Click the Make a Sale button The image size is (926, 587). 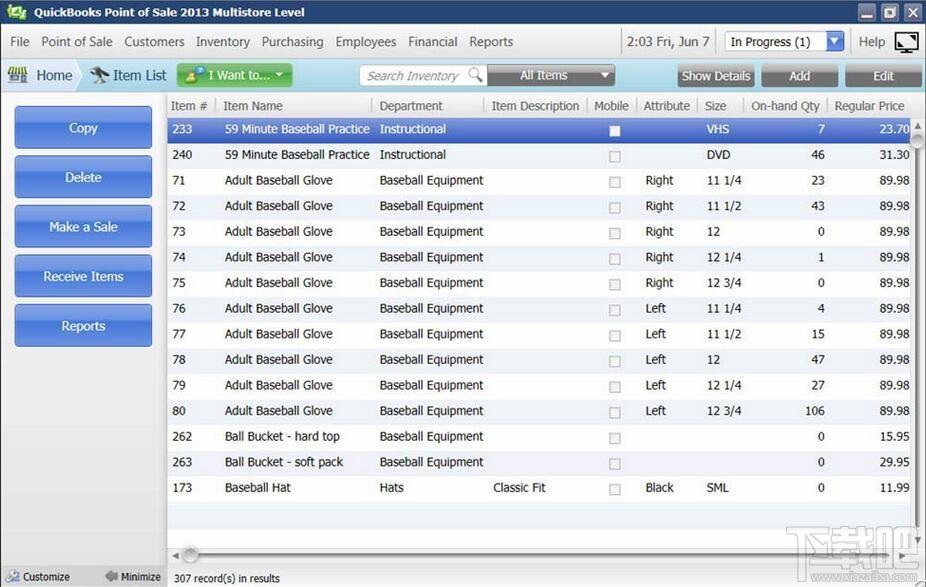83,226
